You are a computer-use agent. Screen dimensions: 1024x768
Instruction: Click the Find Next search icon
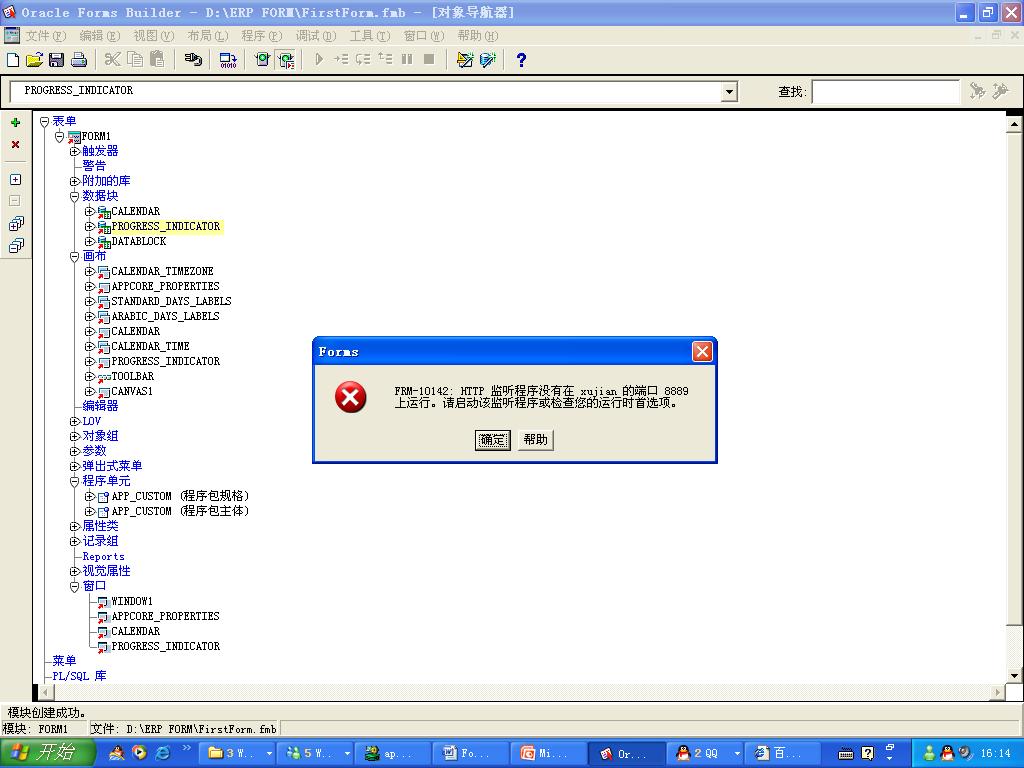pos(977,91)
